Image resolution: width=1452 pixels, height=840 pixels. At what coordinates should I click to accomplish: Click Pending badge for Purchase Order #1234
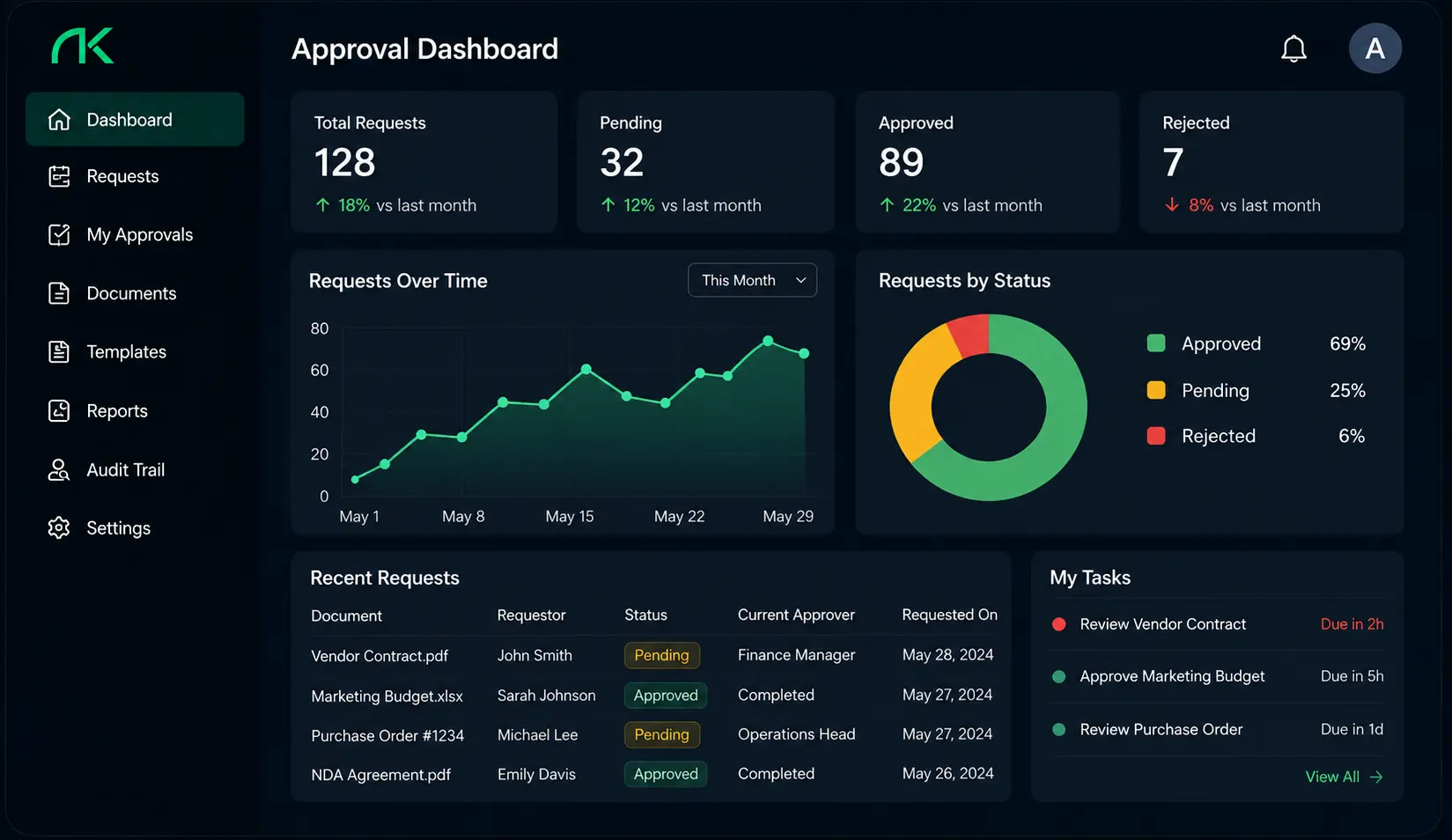(662, 734)
